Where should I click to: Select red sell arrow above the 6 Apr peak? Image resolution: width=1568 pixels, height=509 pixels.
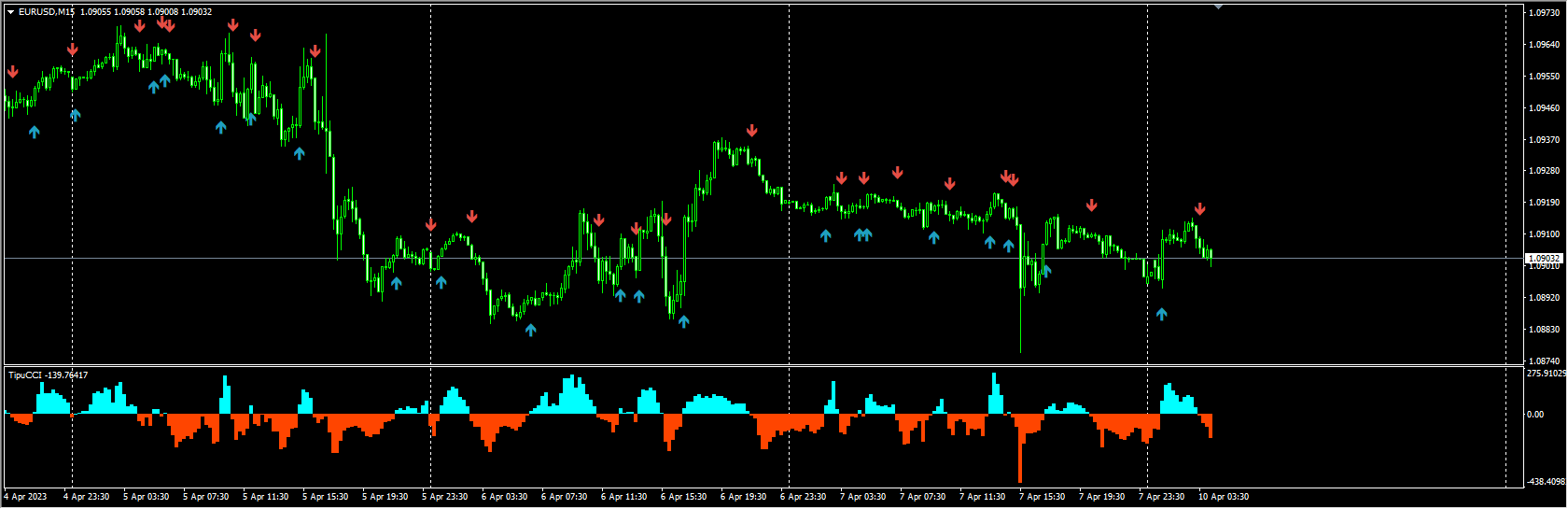point(751,131)
